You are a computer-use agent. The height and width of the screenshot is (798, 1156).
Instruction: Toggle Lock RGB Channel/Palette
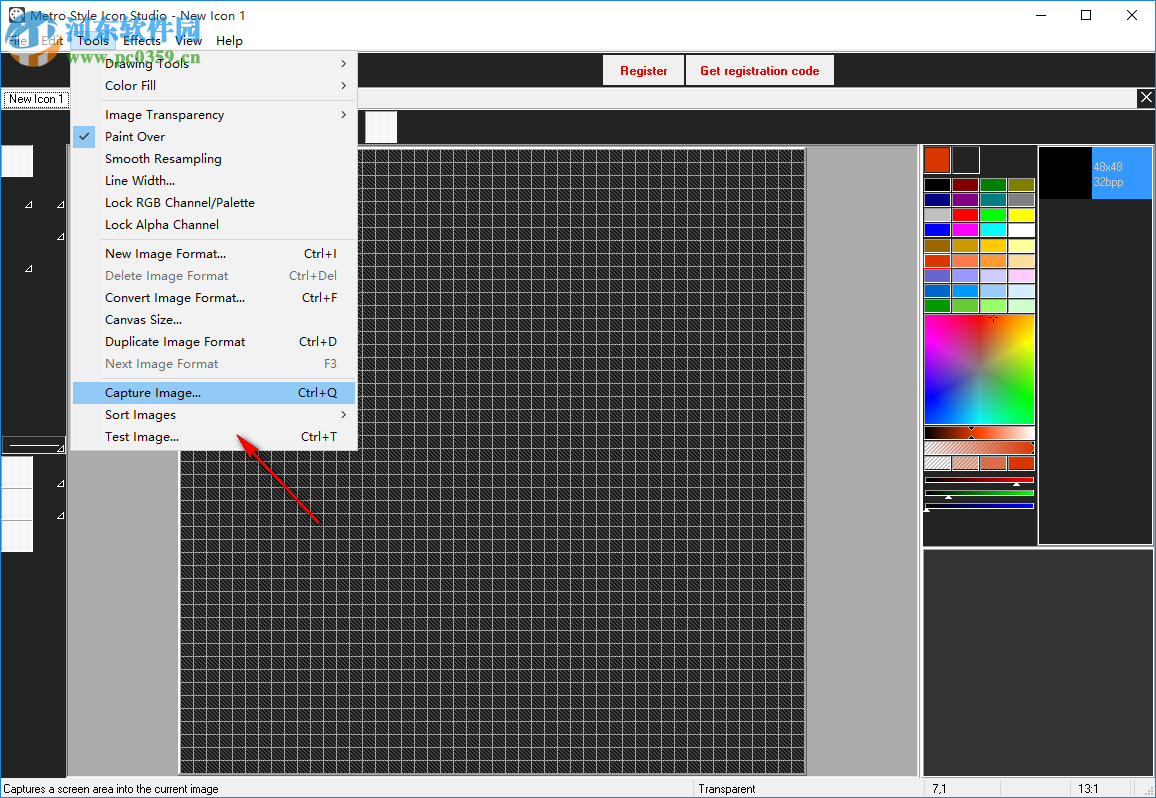coord(214,203)
